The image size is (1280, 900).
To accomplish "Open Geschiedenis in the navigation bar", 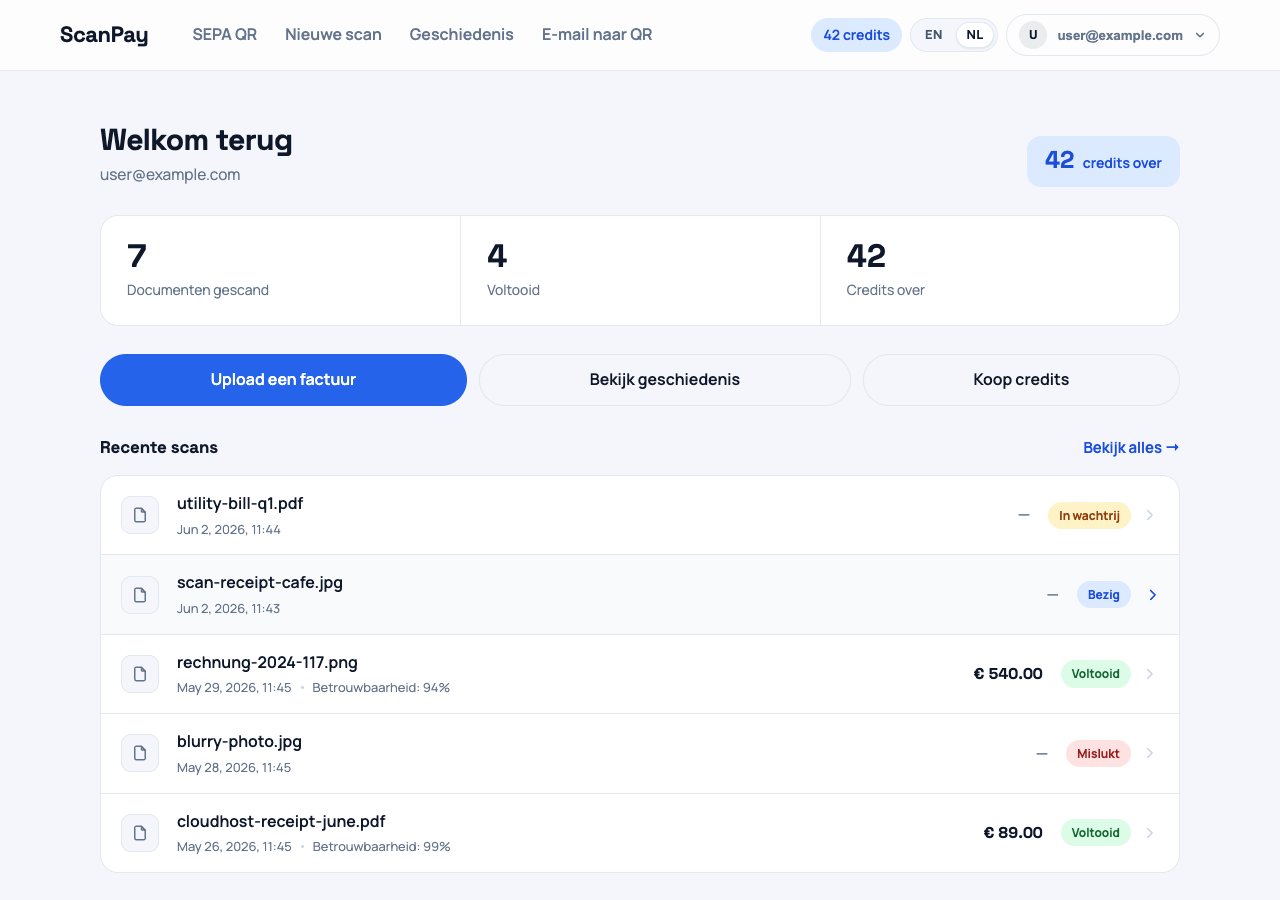I will pos(462,35).
